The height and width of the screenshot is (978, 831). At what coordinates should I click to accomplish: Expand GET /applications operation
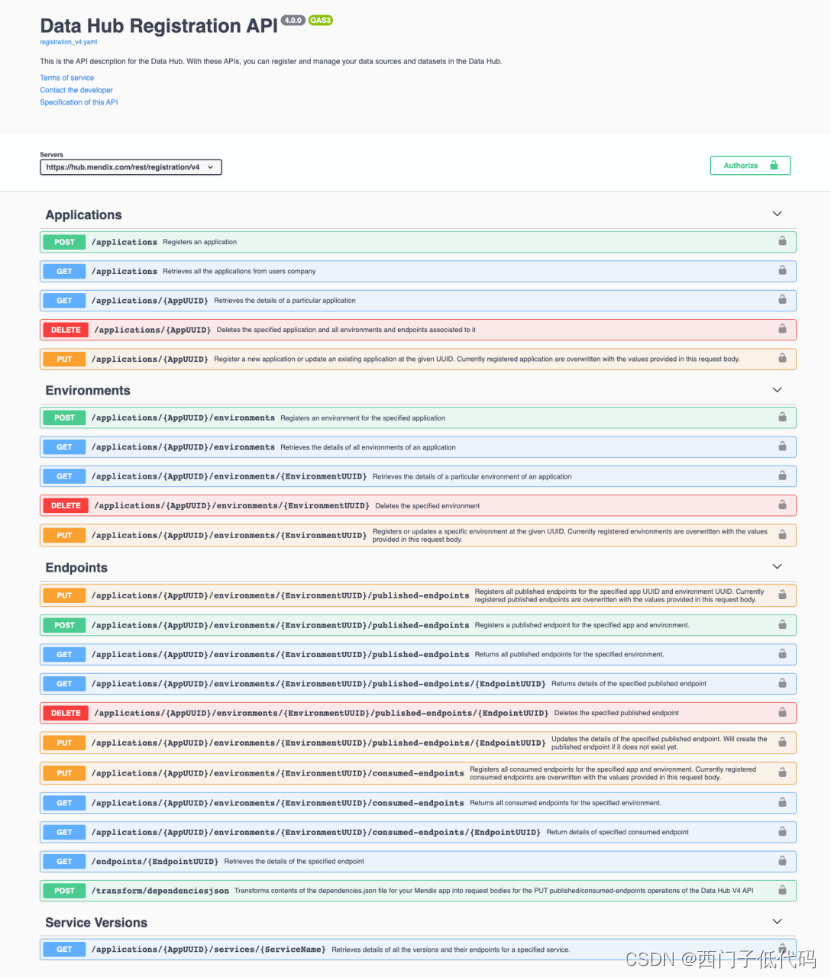pos(418,271)
